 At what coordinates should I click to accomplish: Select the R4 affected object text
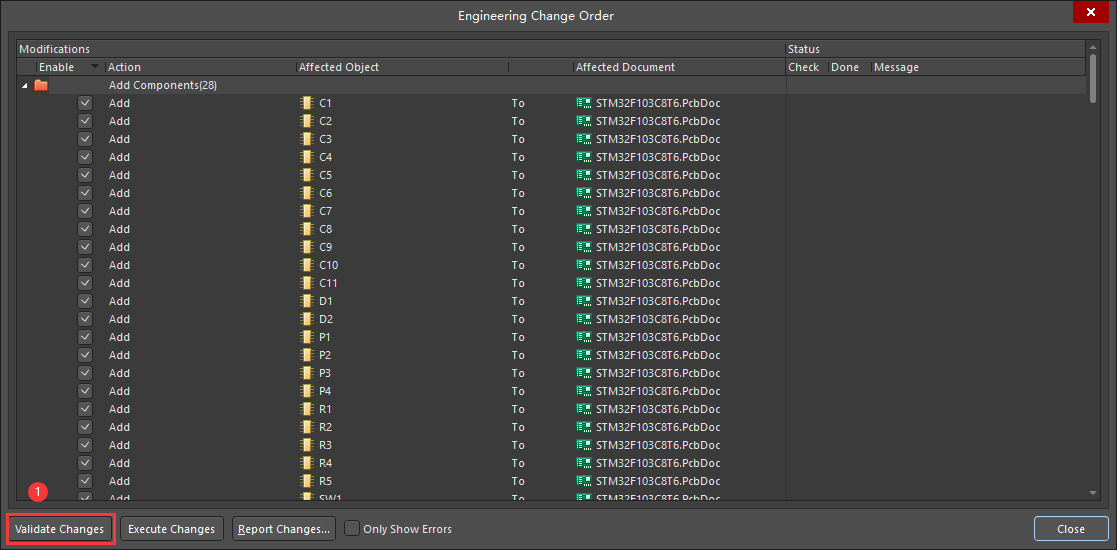pyautogui.click(x=326, y=463)
